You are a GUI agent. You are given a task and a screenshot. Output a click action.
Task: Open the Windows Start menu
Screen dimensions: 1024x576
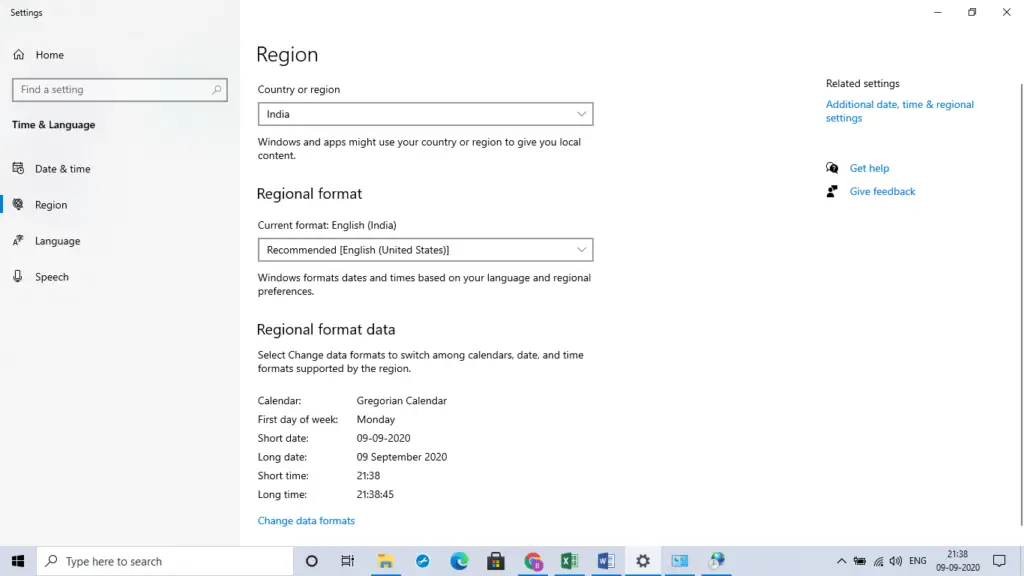(18, 561)
